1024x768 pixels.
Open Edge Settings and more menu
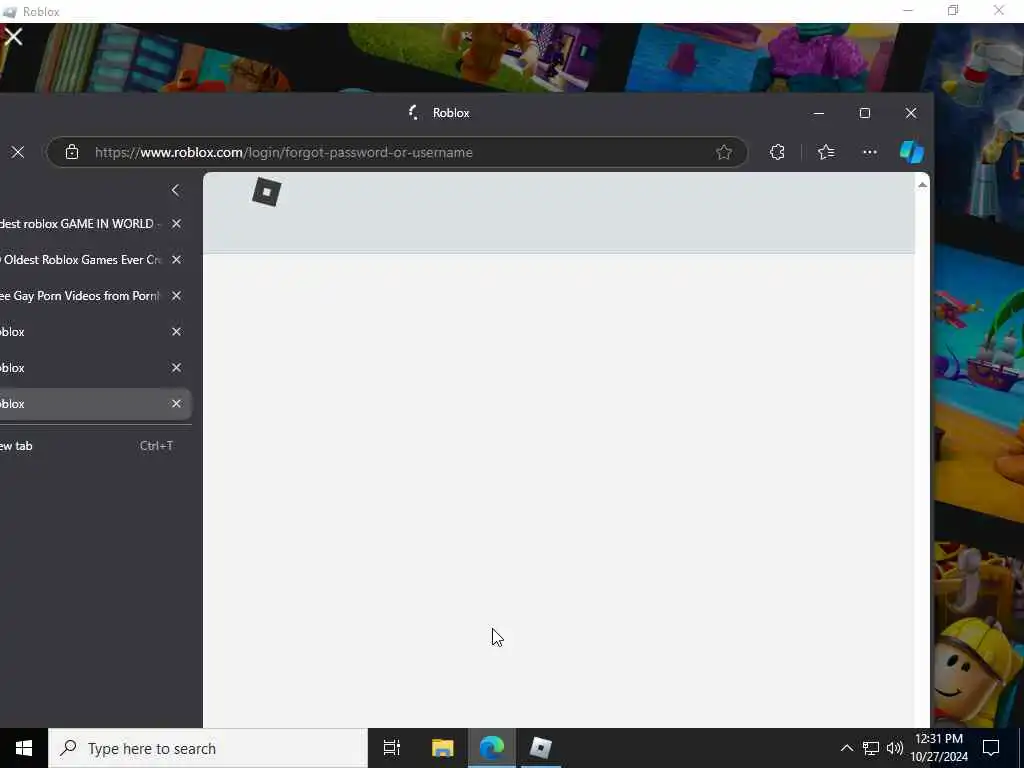tap(870, 152)
